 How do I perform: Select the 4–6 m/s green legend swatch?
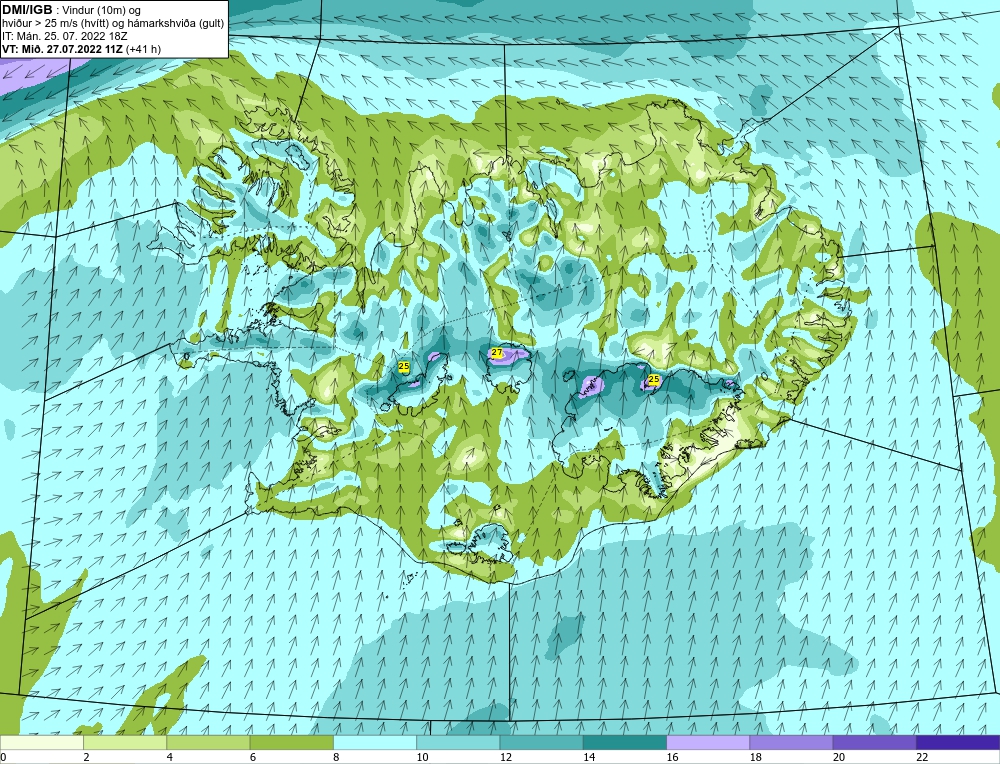208,742
